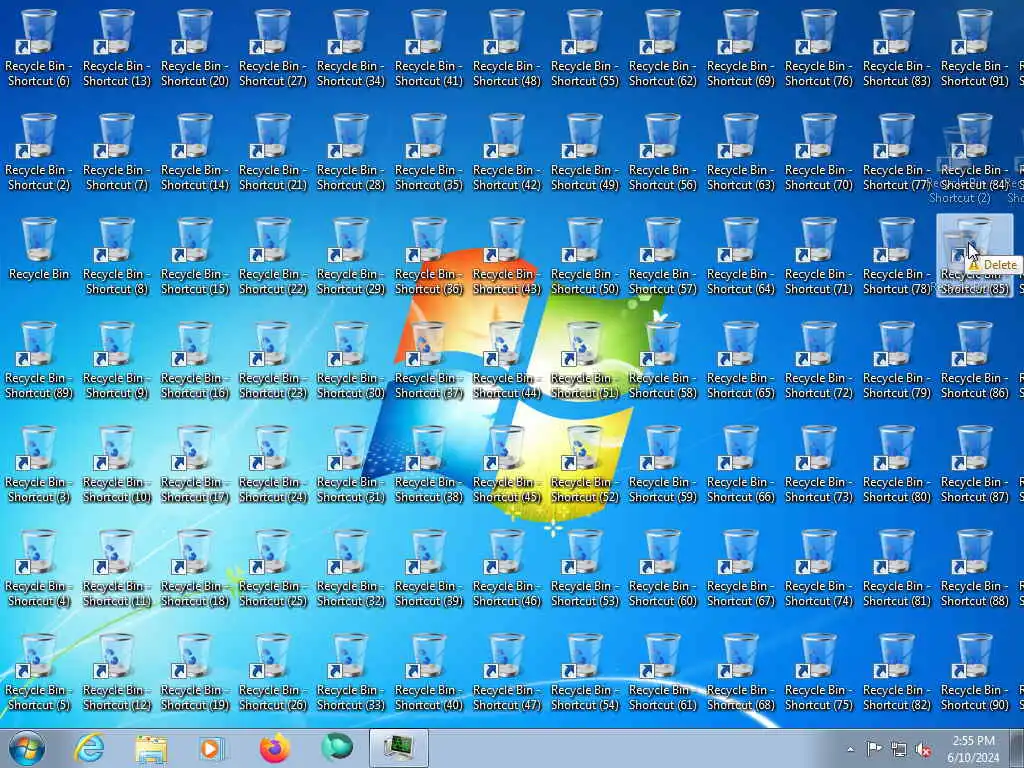Screen dimensions: 1024x768
Task: Select Recycle Bin - Shortcut (72) icon
Action: coord(818,360)
